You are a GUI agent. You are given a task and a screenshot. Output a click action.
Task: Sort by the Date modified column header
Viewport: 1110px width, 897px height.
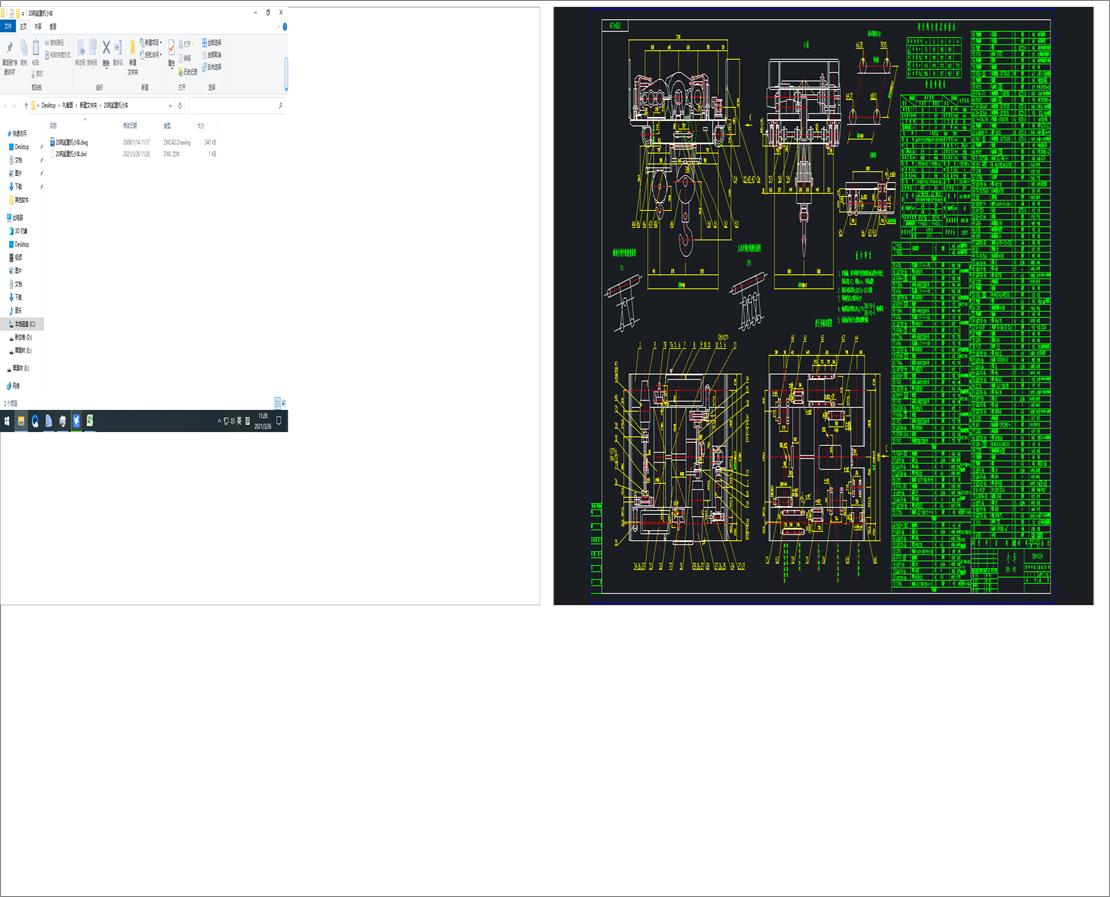[130, 125]
